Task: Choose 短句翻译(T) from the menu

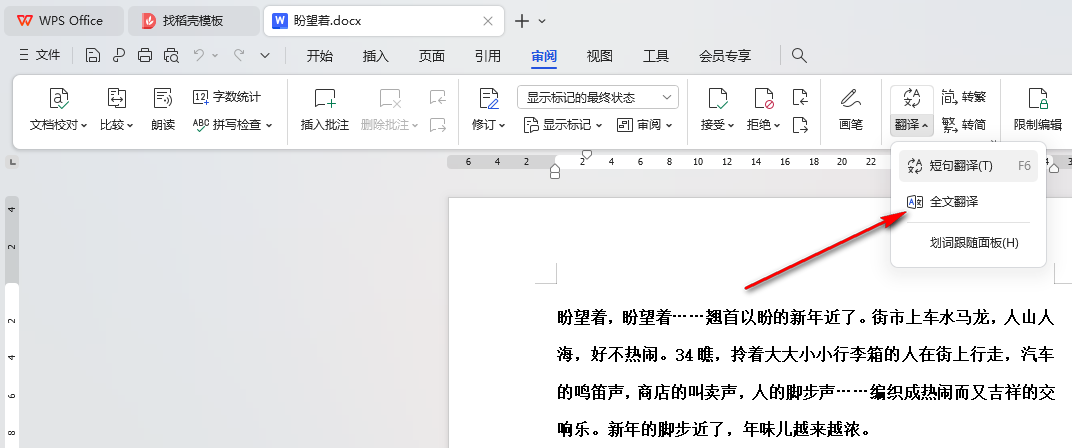Action: [968, 166]
